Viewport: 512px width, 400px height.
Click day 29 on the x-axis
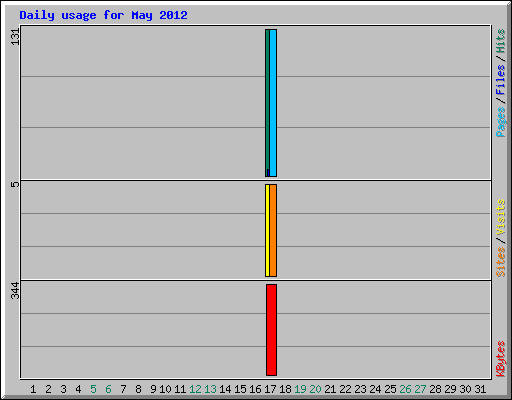(450, 389)
